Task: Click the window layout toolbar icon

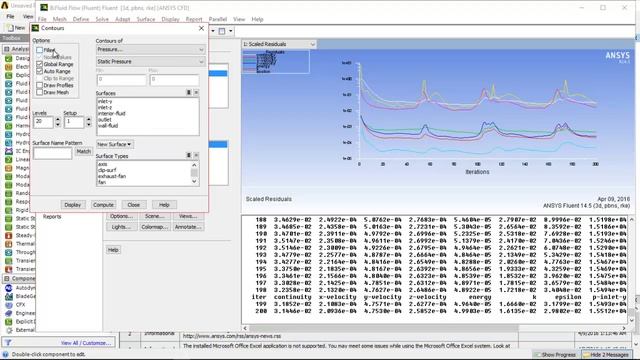Action: 222,31
